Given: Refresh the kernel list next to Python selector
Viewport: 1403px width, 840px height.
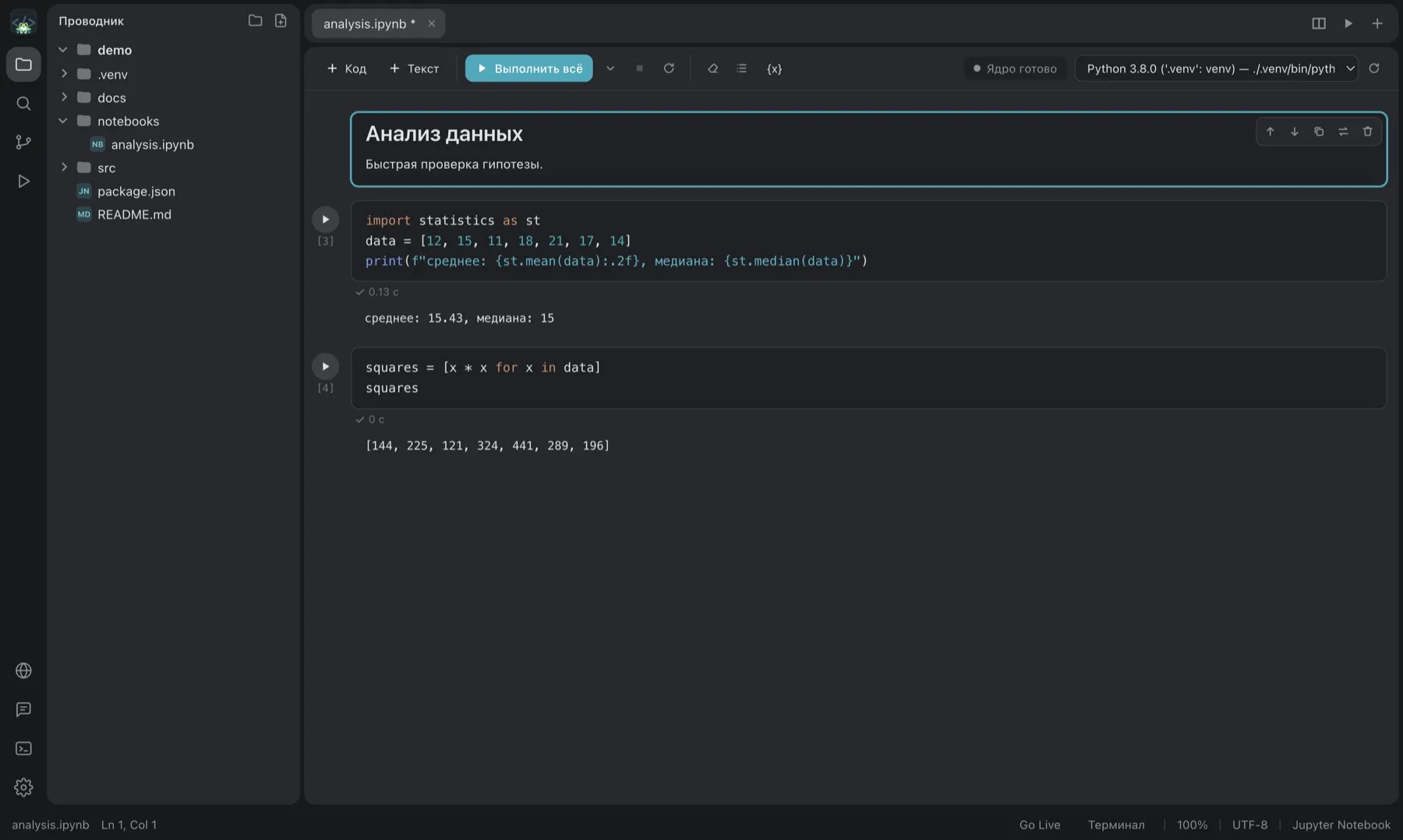Looking at the screenshot, I should (1374, 69).
